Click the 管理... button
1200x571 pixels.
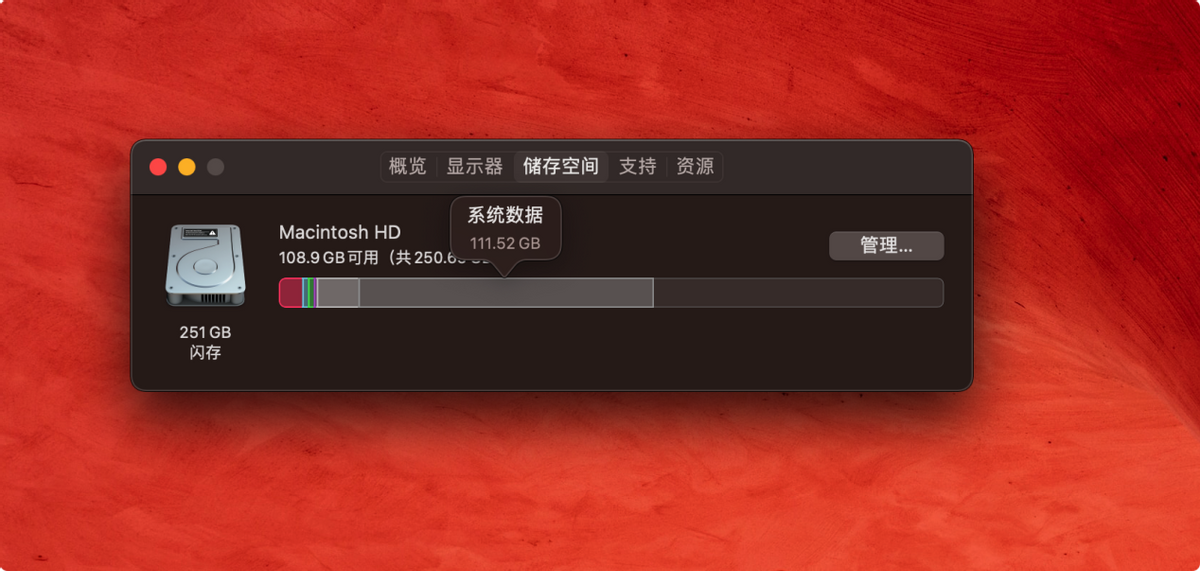(886, 245)
